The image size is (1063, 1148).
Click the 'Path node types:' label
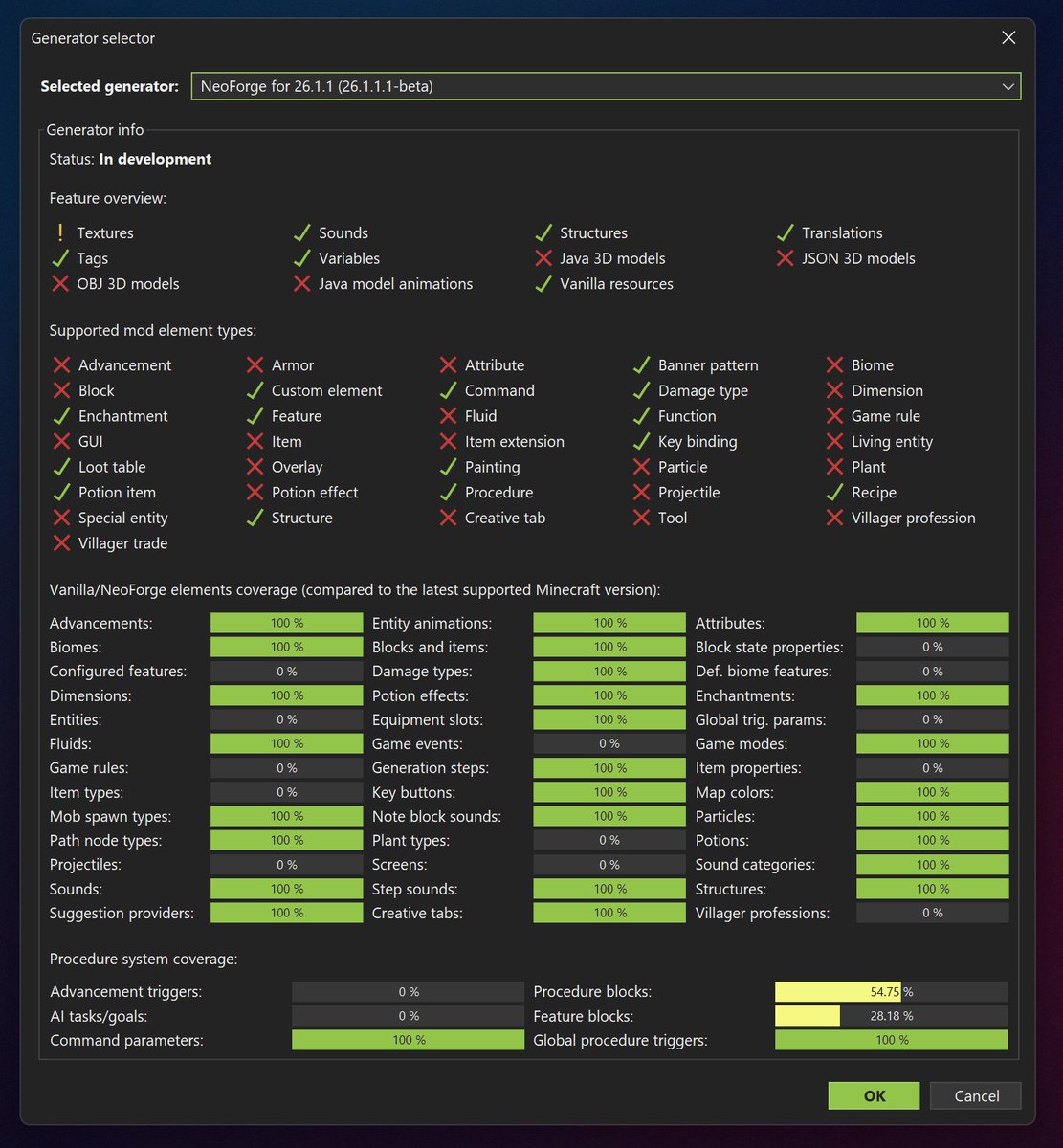pyautogui.click(x=105, y=840)
